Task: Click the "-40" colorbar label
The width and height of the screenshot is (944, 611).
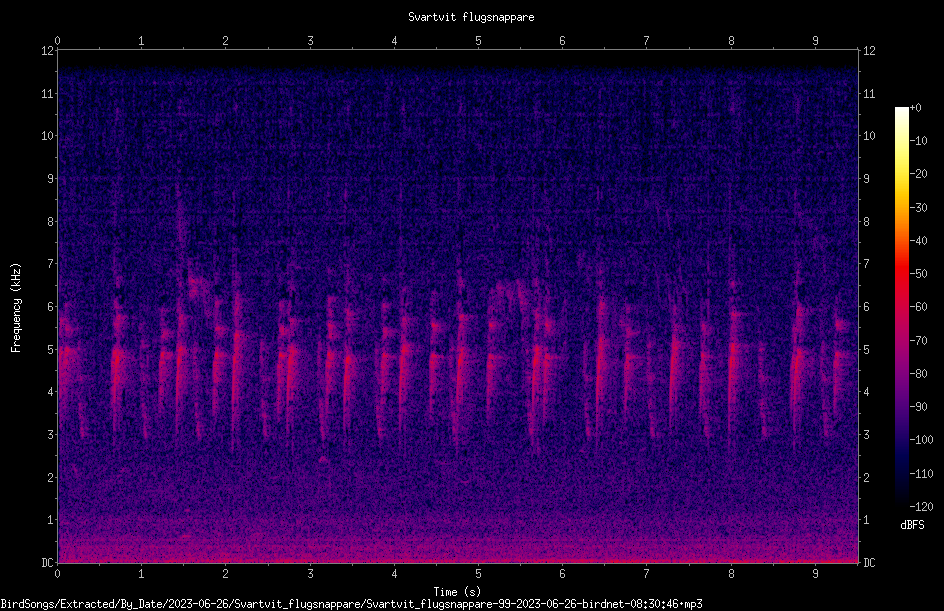Action: click(918, 241)
